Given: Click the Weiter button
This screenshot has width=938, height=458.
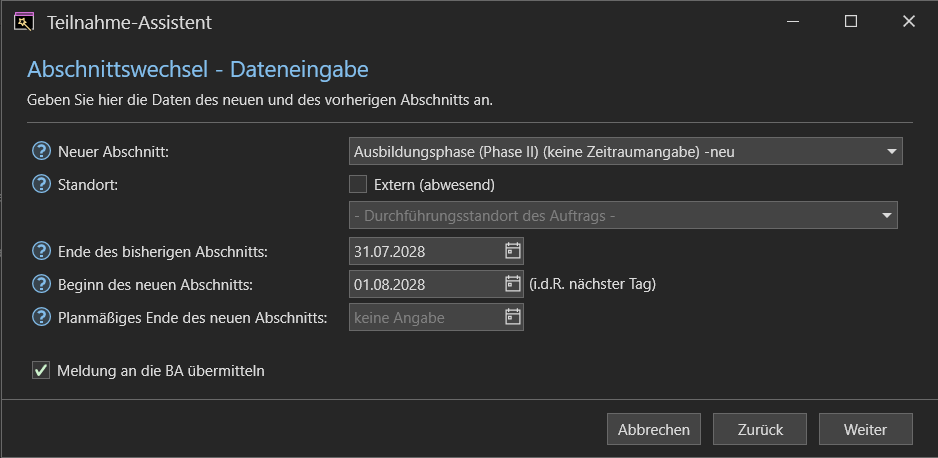Looking at the screenshot, I should tap(866, 429).
